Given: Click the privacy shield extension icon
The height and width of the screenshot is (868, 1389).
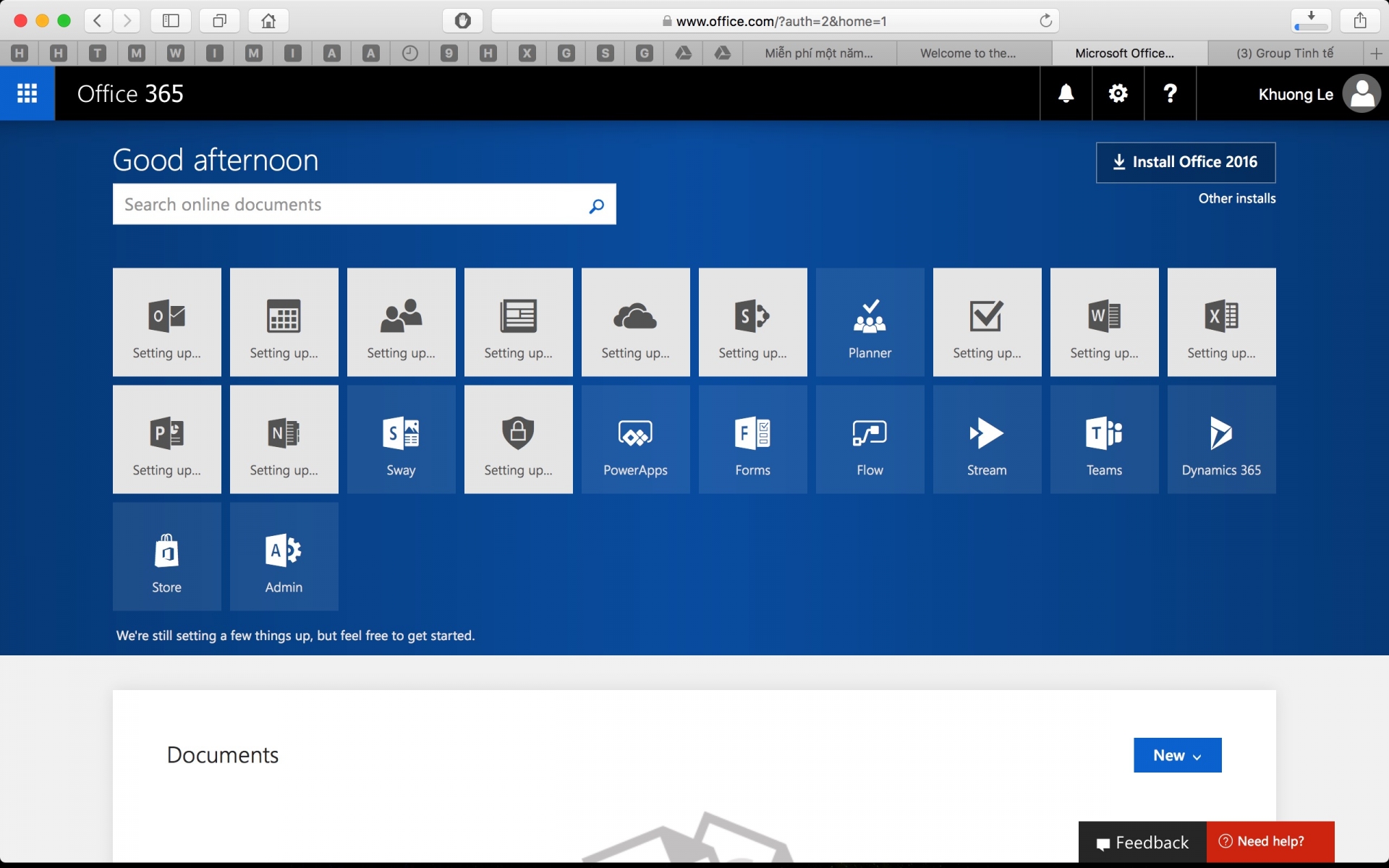Looking at the screenshot, I should coord(463,21).
